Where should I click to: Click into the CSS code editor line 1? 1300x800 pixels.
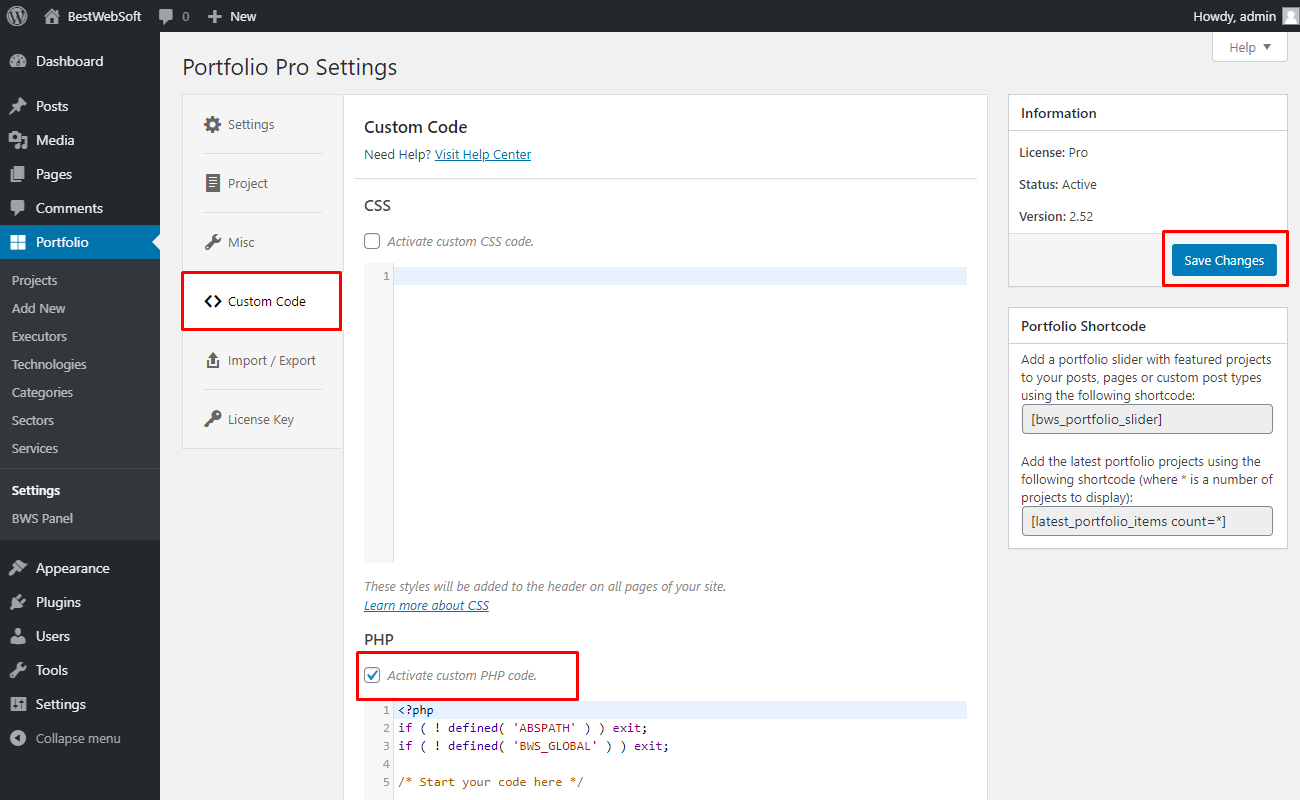680,276
